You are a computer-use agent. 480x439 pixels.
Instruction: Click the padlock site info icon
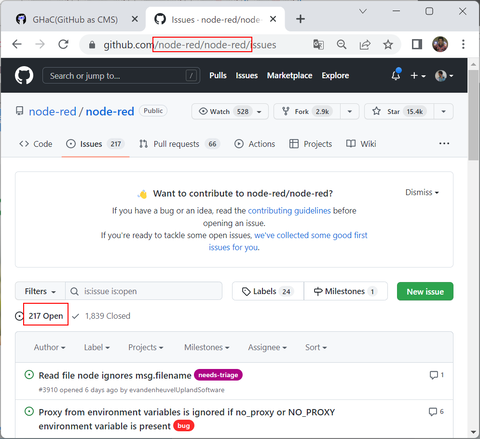coord(92,45)
